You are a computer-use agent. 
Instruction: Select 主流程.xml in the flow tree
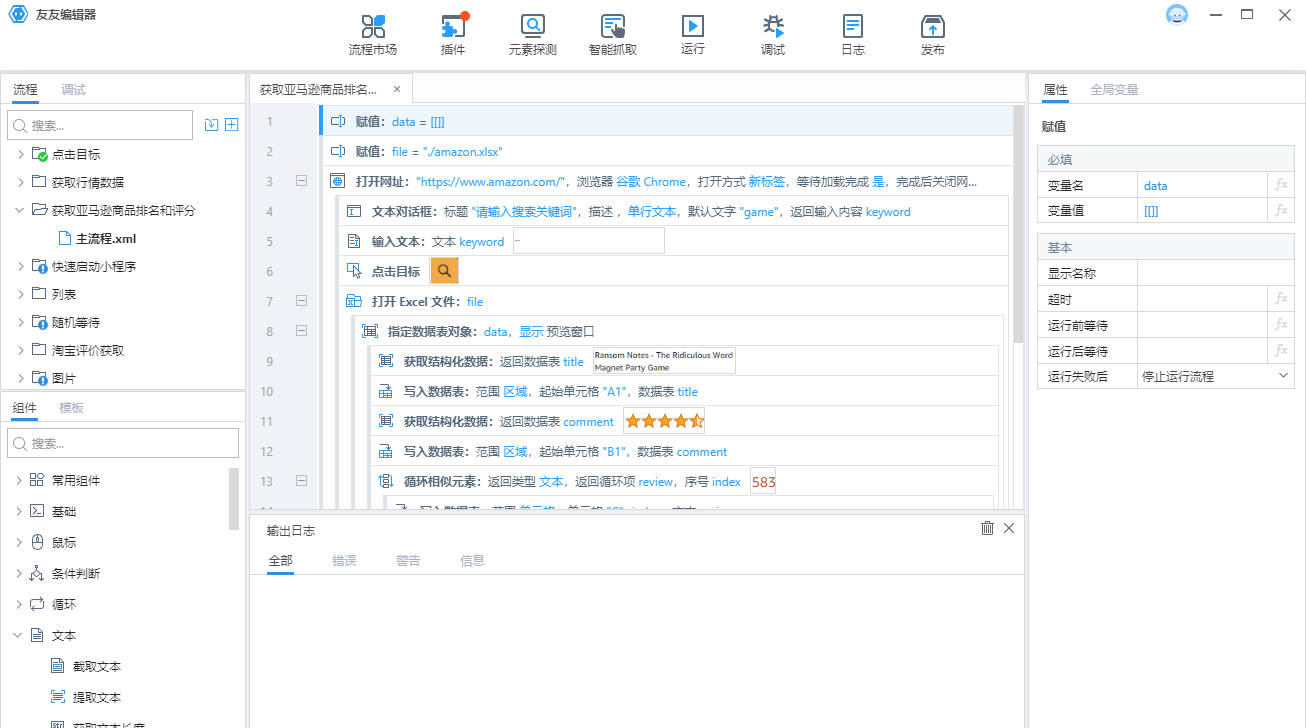pyautogui.click(x=105, y=238)
